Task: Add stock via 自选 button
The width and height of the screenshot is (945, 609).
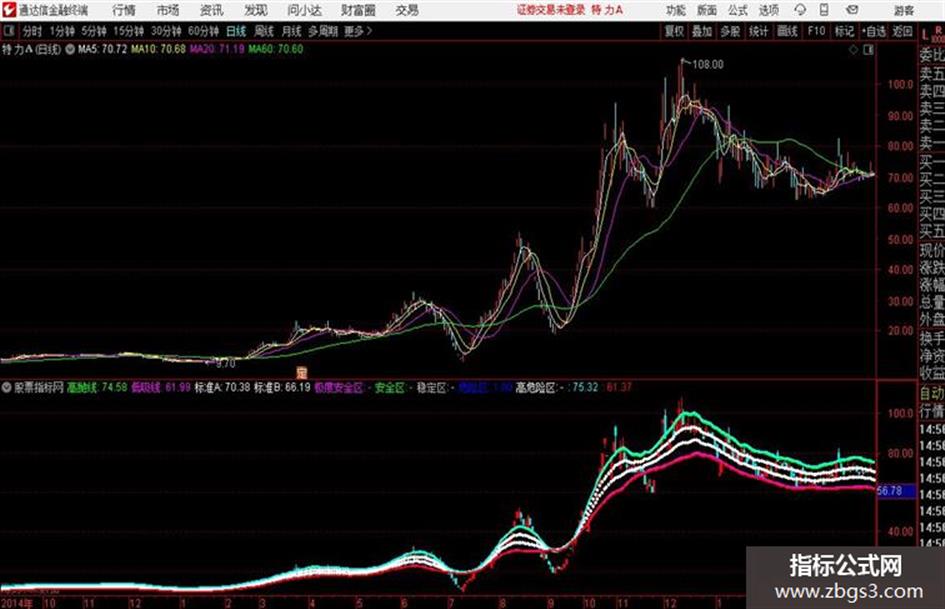Action: [x=873, y=31]
